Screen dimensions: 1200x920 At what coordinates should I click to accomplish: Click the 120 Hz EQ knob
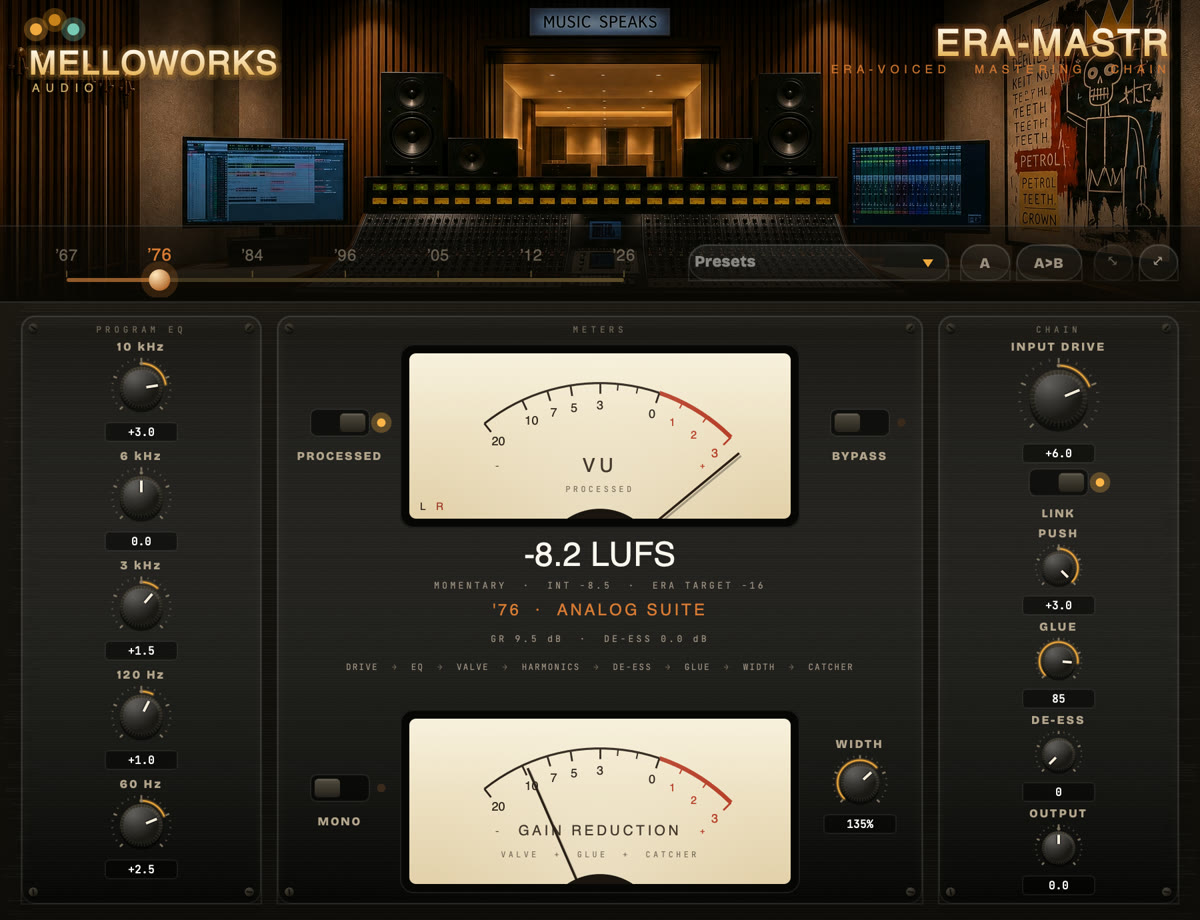click(x=141, y=715)
